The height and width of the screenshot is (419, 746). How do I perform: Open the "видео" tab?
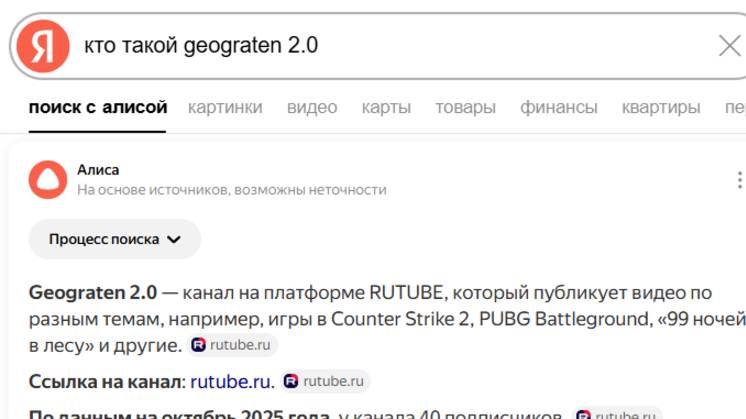pos(312,107)
